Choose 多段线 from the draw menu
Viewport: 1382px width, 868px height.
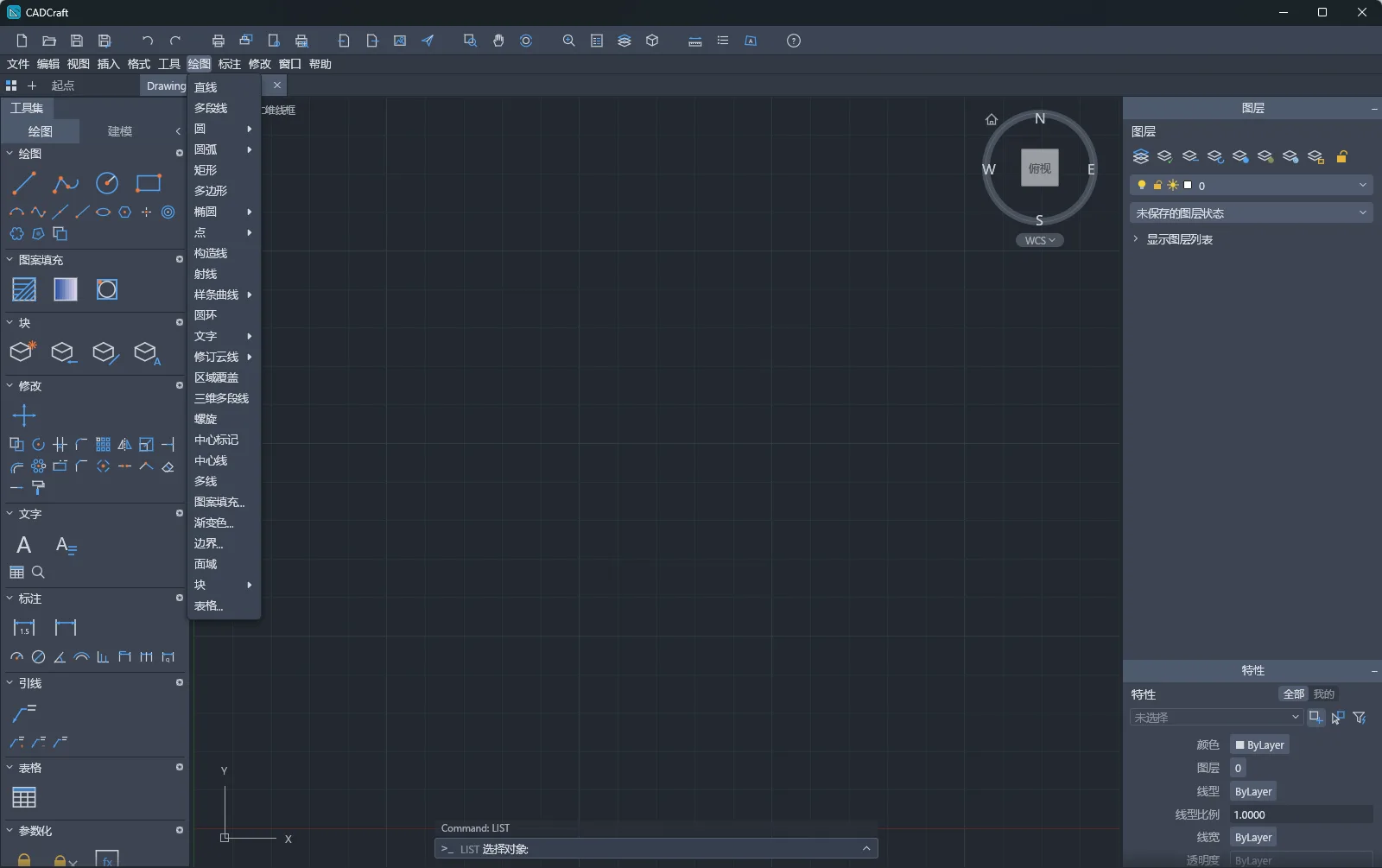[224, 108]
